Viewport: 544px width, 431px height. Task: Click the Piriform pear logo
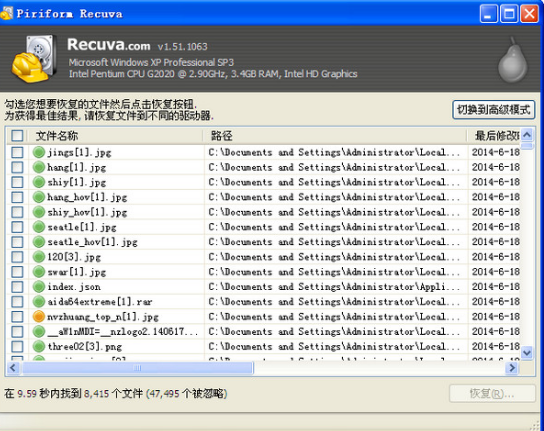513,60
